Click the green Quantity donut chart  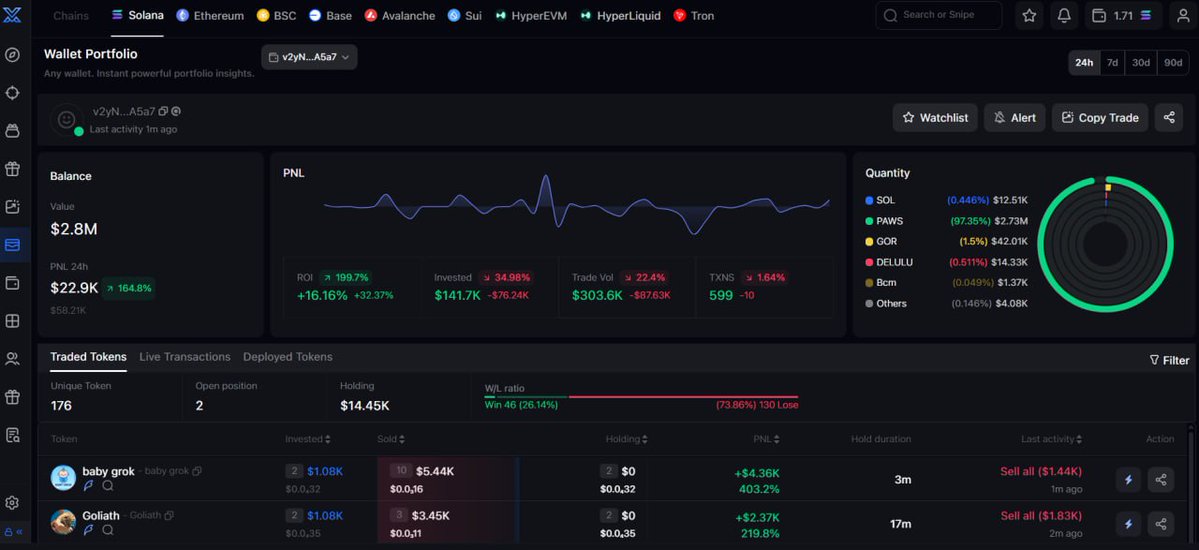click(1105, 244)
